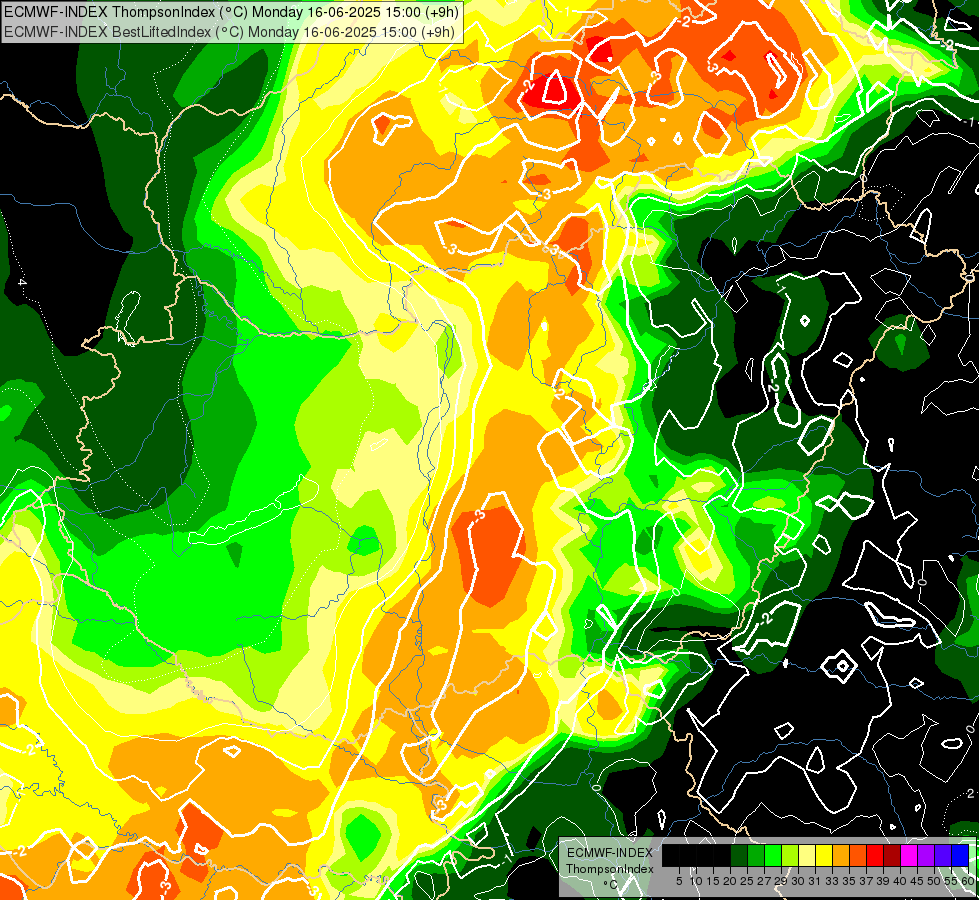Screen dimensions: 979x900
Task: Click the legend tick label 60
Action: (968, 881)
